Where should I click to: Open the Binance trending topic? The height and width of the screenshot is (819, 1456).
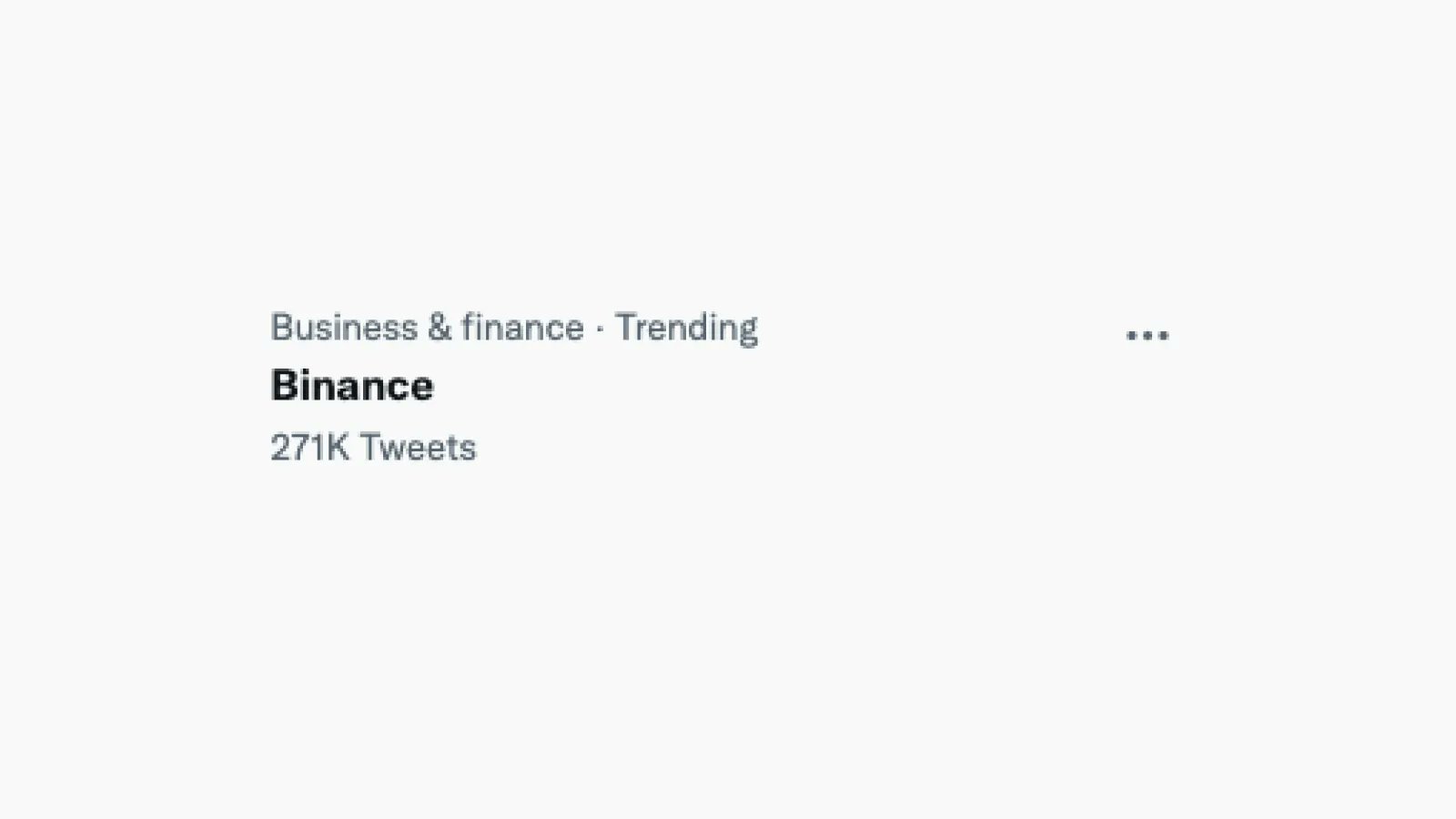352,386
